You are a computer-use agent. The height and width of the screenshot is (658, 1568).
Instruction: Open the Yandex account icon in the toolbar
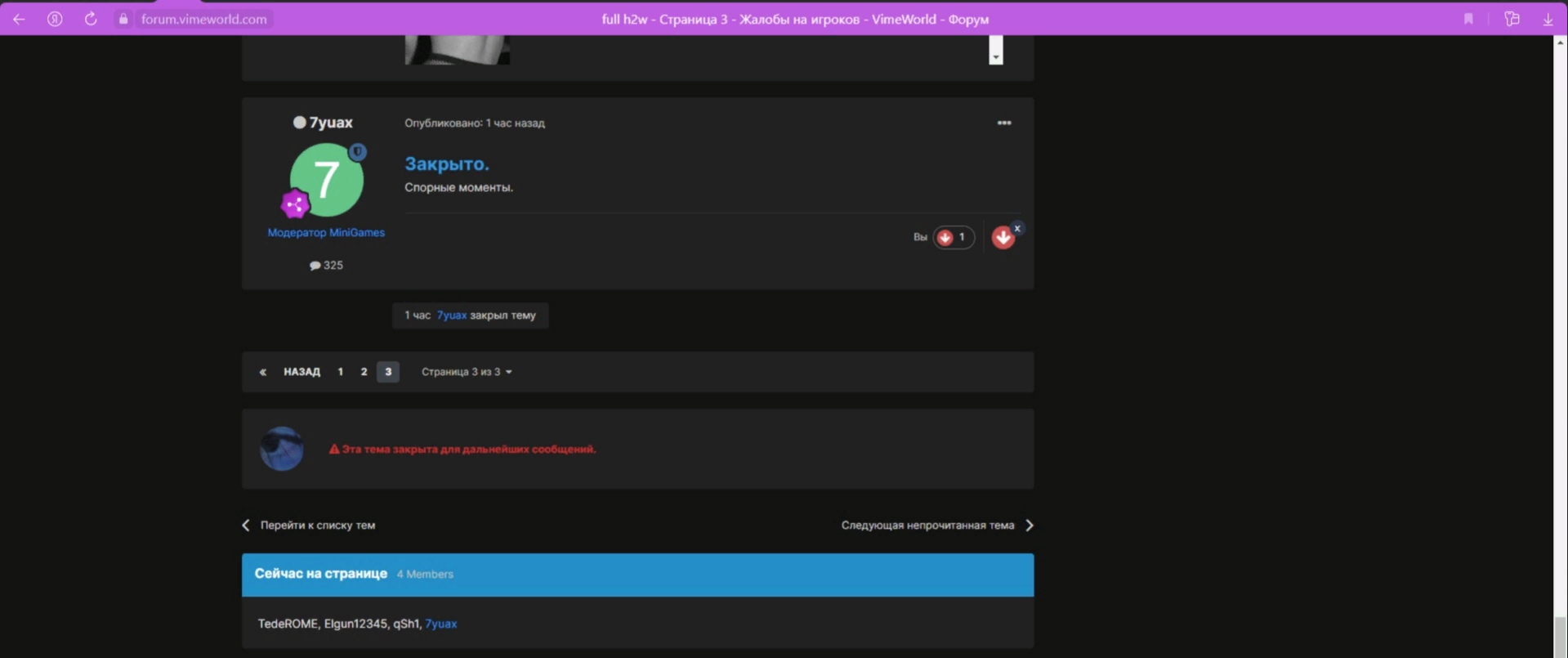click(55, 19)
